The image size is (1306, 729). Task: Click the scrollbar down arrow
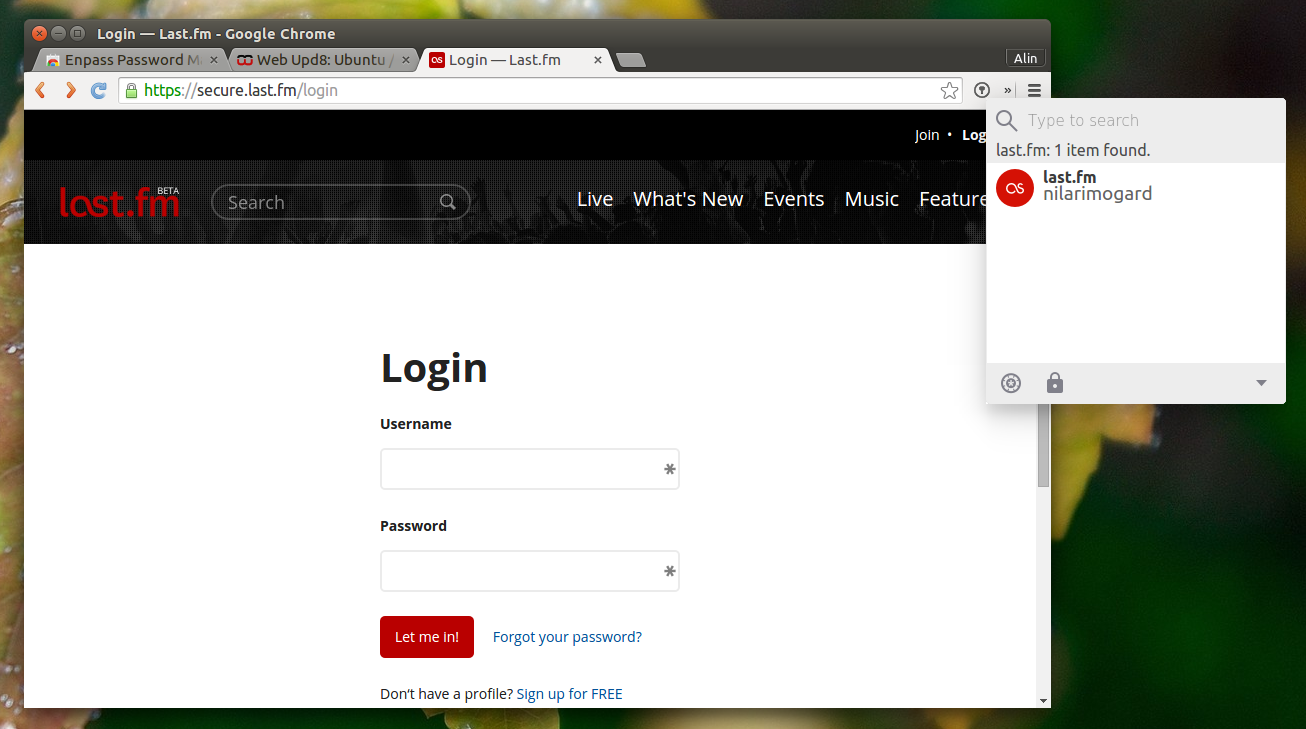[1043, 701]
